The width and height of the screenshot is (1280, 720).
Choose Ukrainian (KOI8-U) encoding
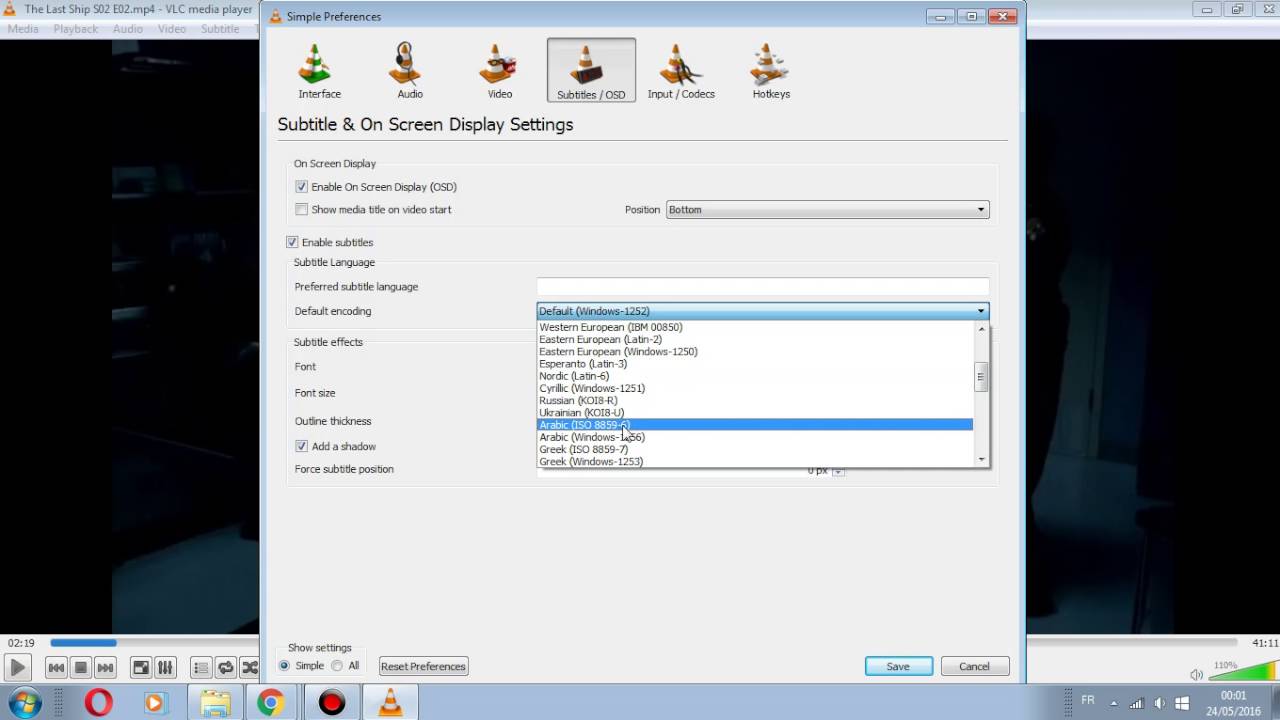755,413
